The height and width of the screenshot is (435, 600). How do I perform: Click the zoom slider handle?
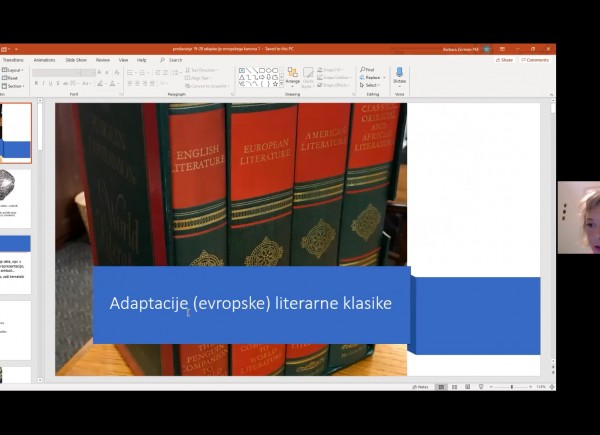(x=512, y=387)
